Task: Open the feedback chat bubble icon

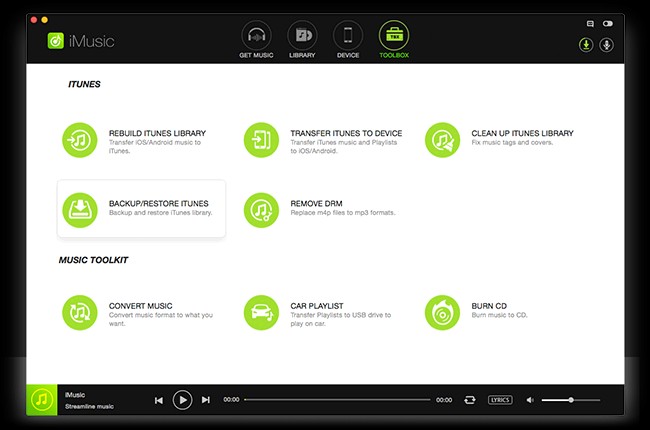Action: pyautogui.click(x=590, y=24)
